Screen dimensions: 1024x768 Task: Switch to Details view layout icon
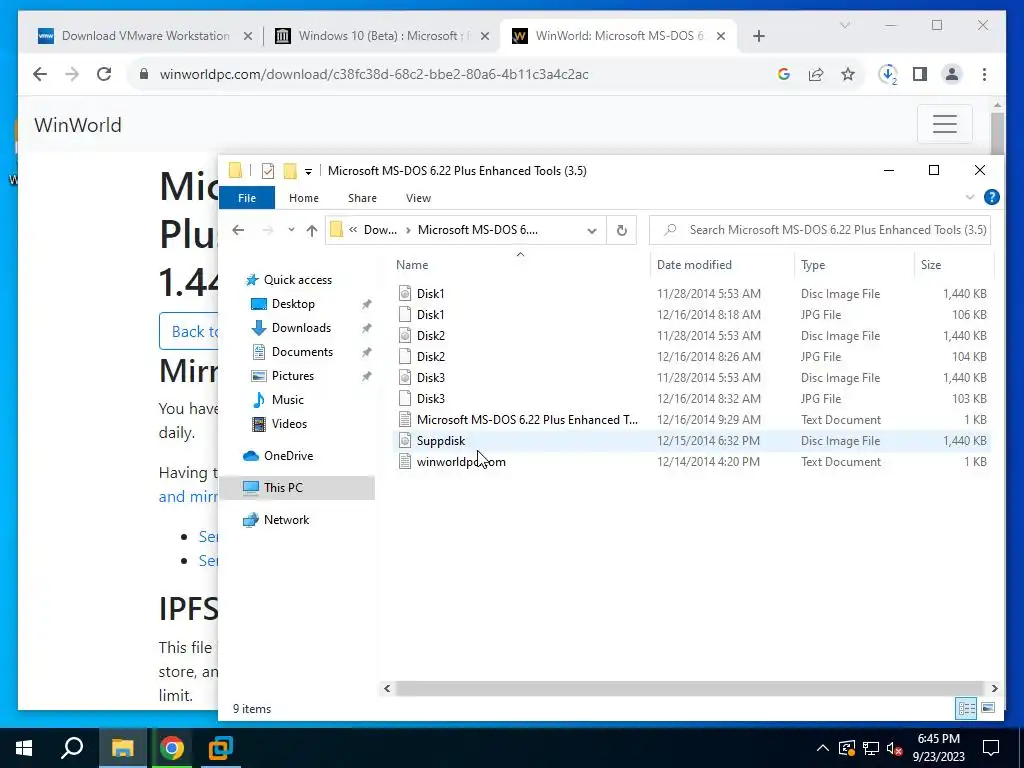967,708
